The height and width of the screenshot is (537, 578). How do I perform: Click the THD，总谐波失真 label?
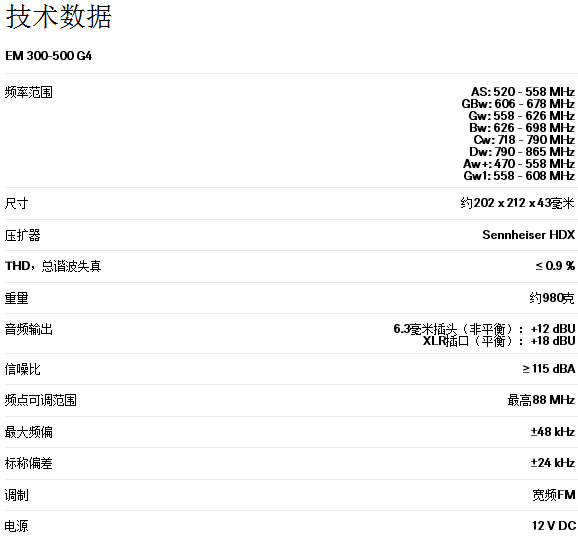[53, 266]
